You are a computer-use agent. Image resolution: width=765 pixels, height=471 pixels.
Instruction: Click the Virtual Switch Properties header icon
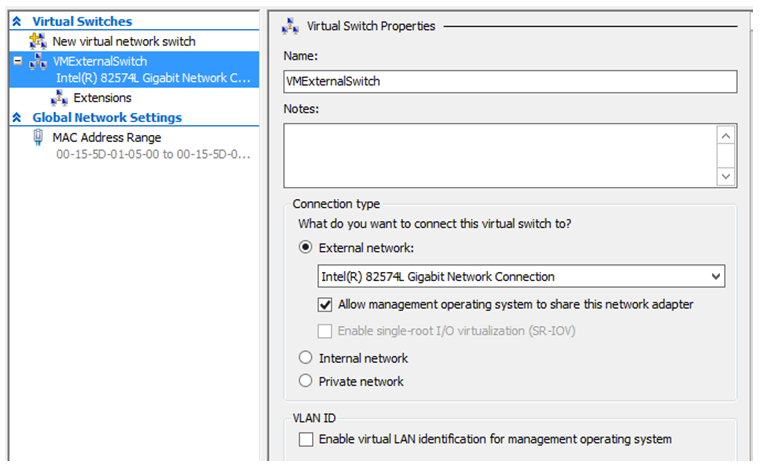point(290,26)
